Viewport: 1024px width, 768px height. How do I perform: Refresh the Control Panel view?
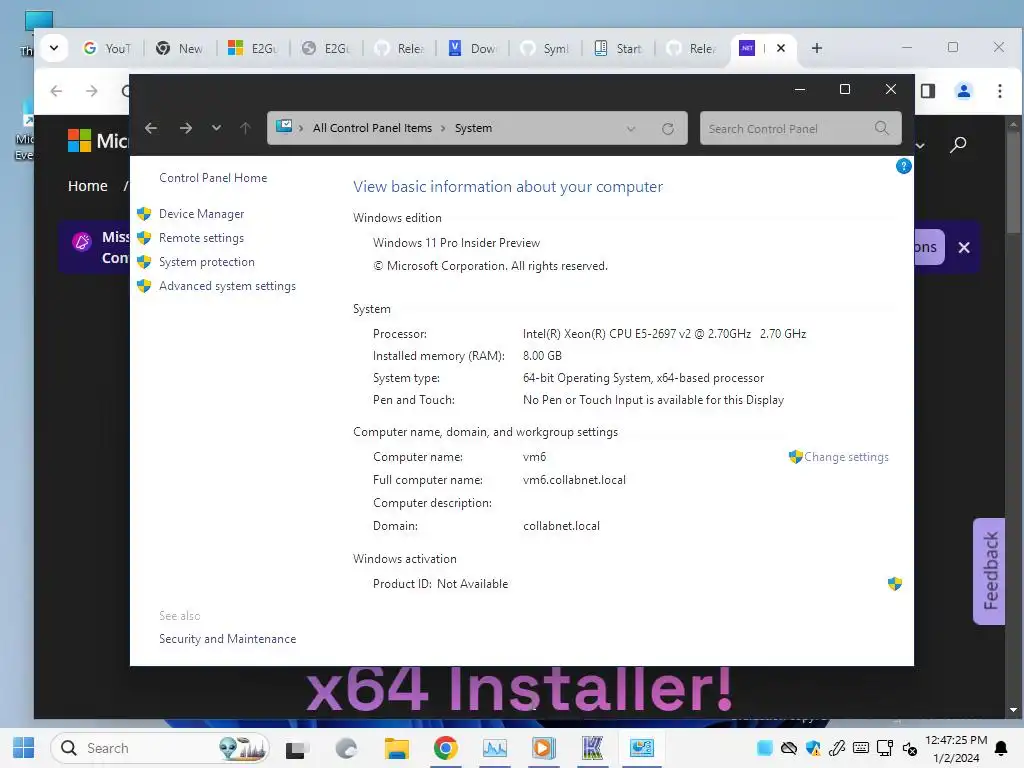tap(667, 129)
